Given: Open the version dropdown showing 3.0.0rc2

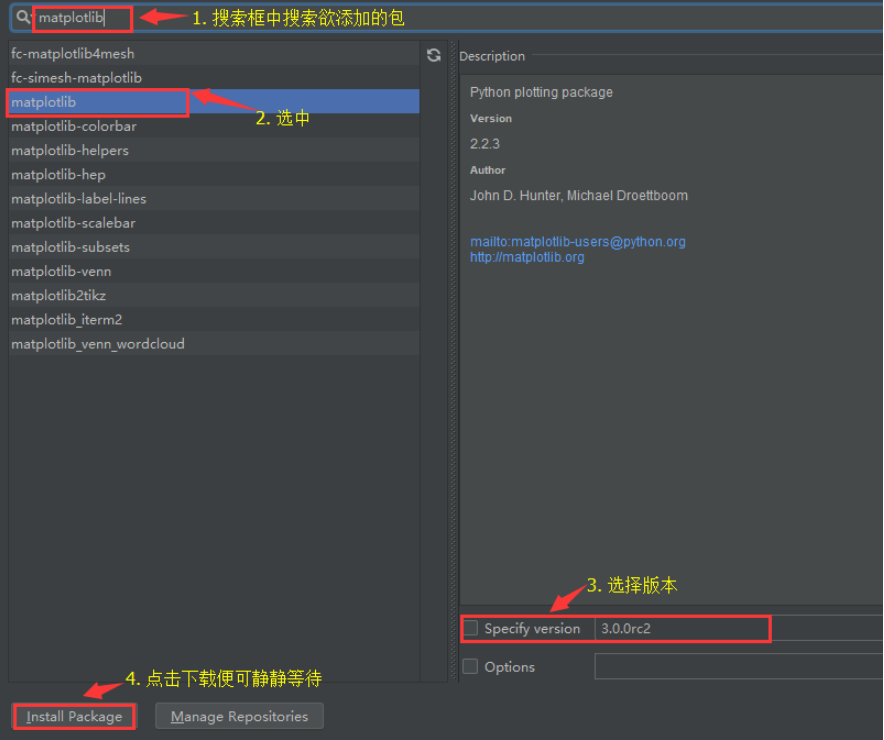Looking at the screenshot, I should [x=739, y=628].
